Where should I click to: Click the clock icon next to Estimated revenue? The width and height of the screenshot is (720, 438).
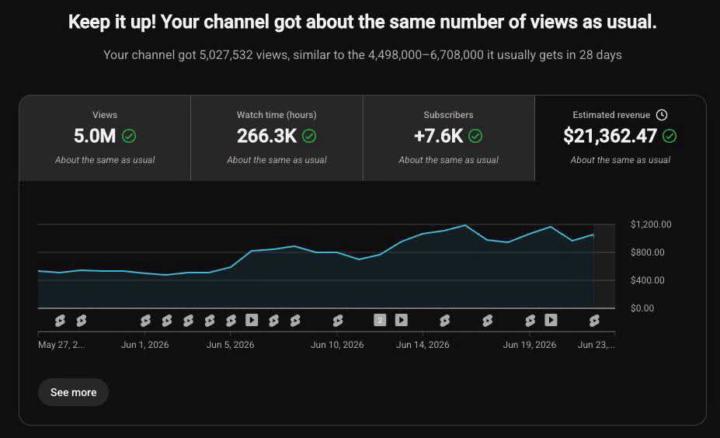coord(662,115)
